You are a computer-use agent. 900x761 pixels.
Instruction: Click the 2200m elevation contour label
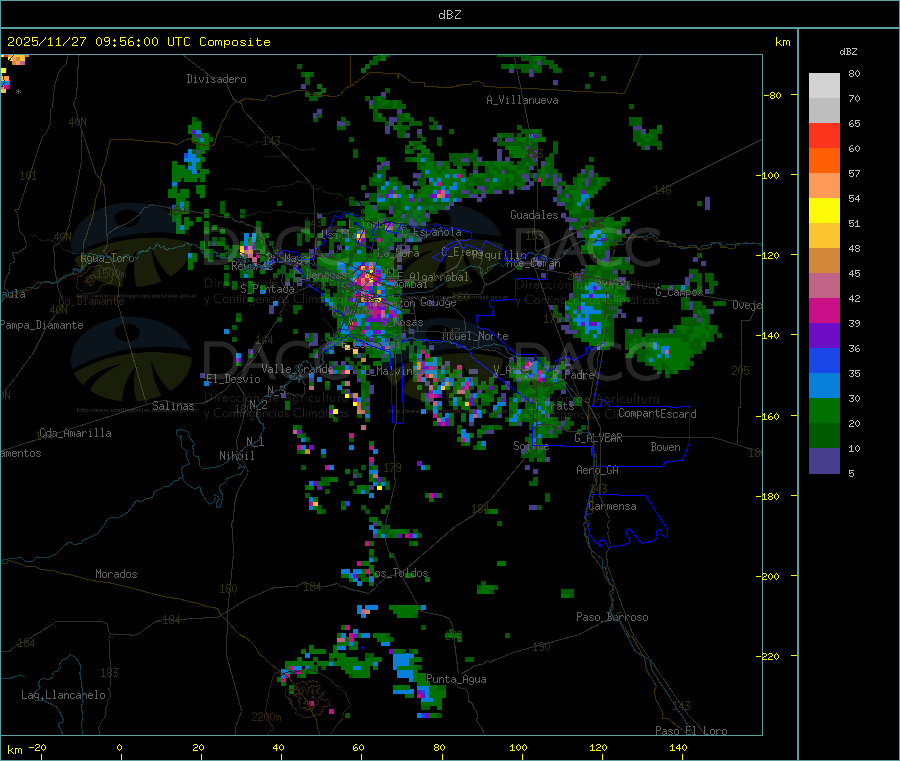tap(266, 717)
